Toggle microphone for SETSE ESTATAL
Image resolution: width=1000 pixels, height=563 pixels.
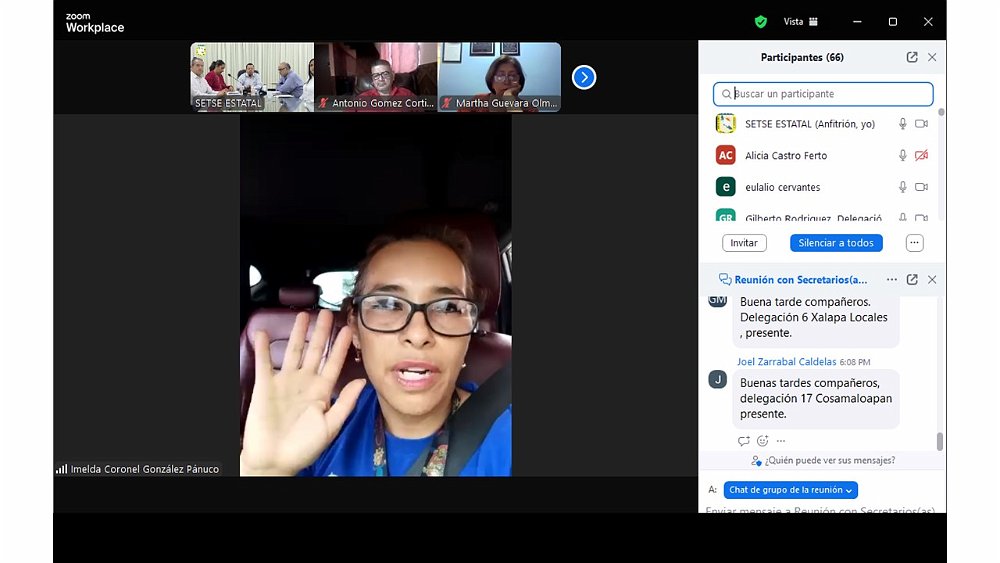(902, 124)
